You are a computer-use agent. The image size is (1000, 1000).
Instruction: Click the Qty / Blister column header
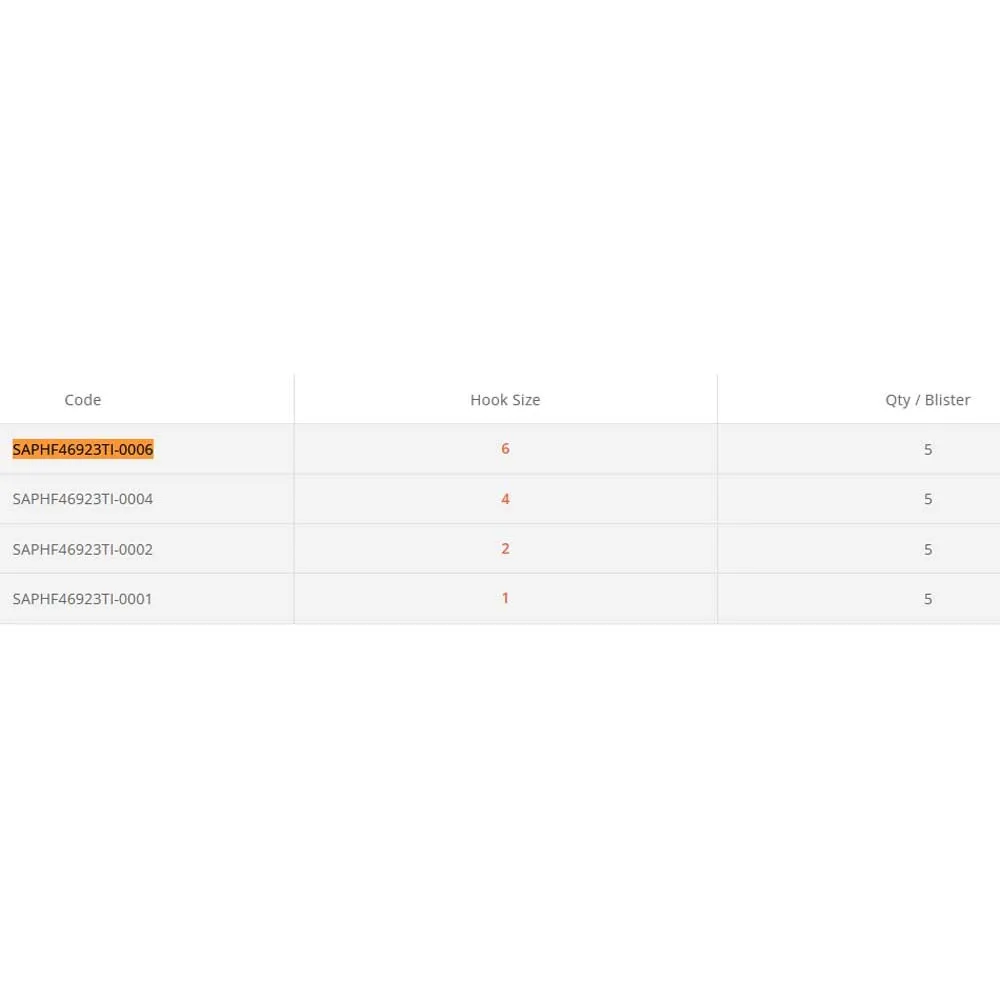pyautogui.click(x=927, y=400)
